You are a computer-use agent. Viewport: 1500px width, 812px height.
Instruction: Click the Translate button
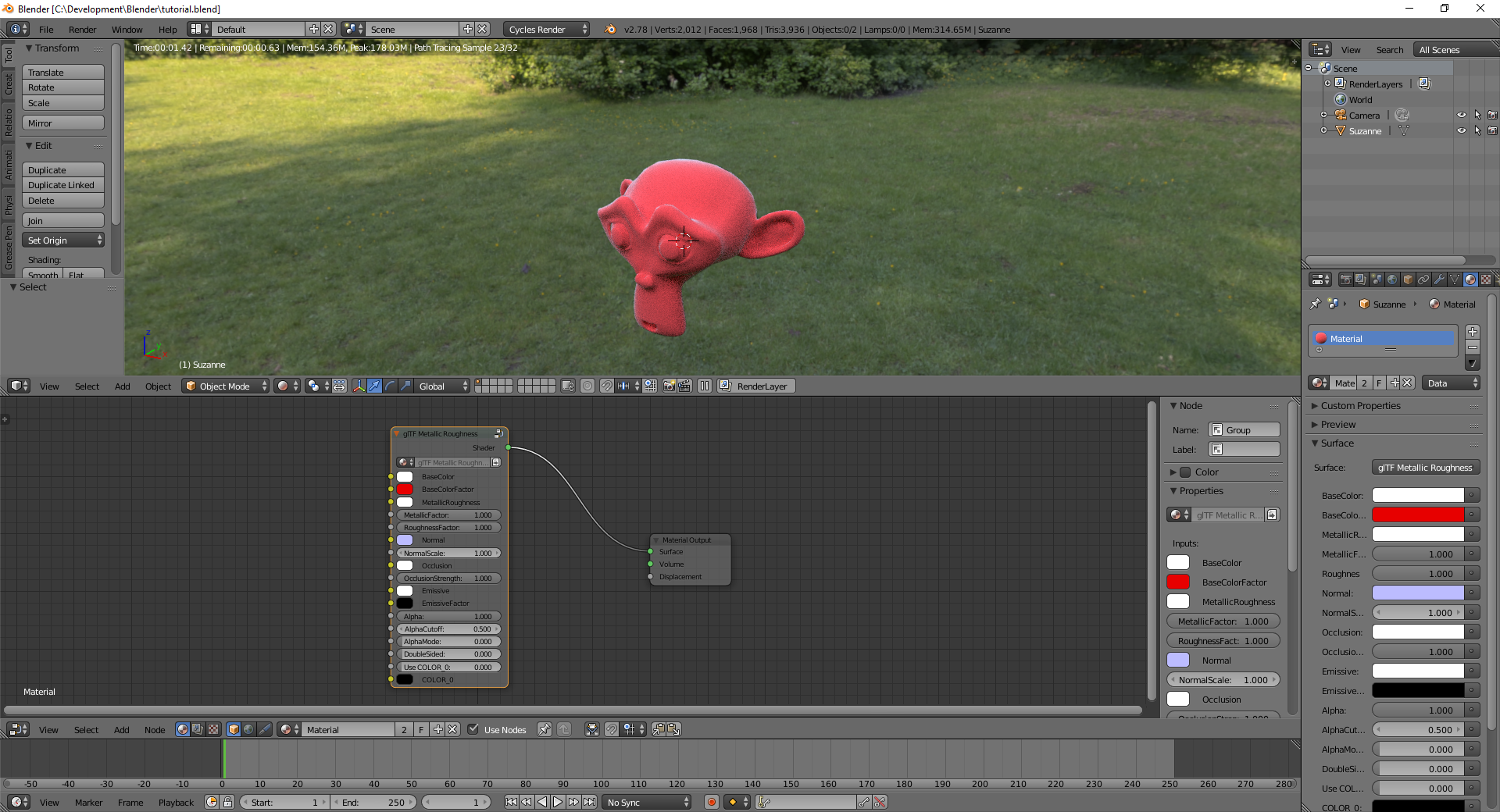click(63, 72)
